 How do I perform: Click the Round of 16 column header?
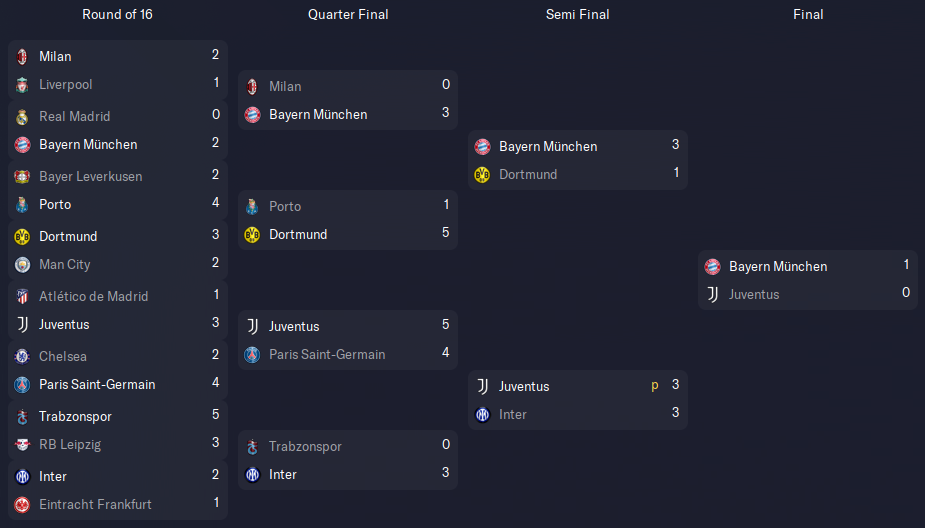pos(117,14)
